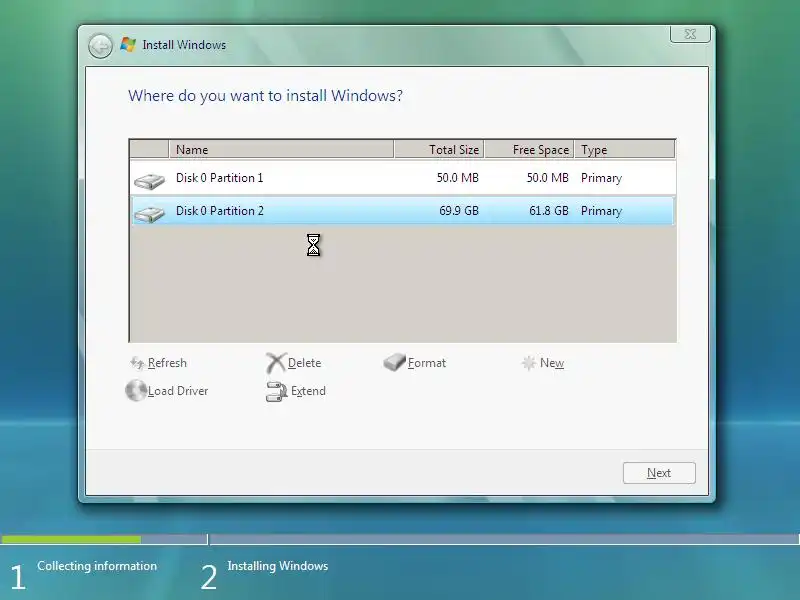Click the 61.8 GB free space cell
The image size is (800, 600).
tap(548, 211)
